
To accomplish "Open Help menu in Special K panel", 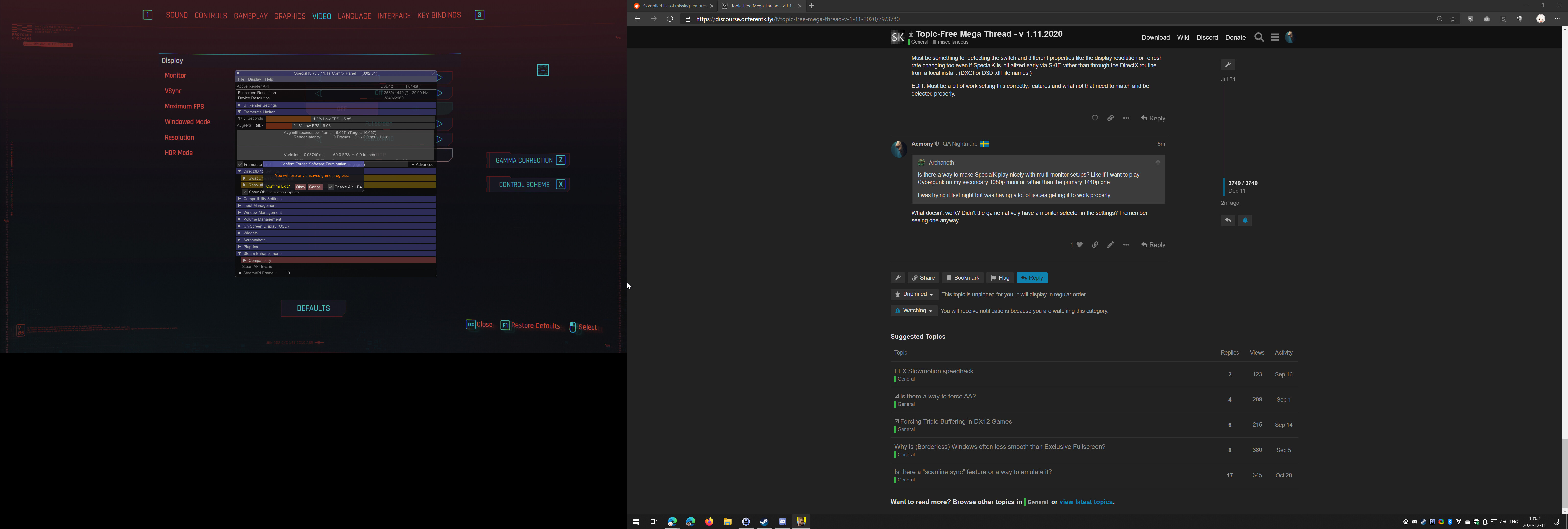I will click(x=269, y=79).
